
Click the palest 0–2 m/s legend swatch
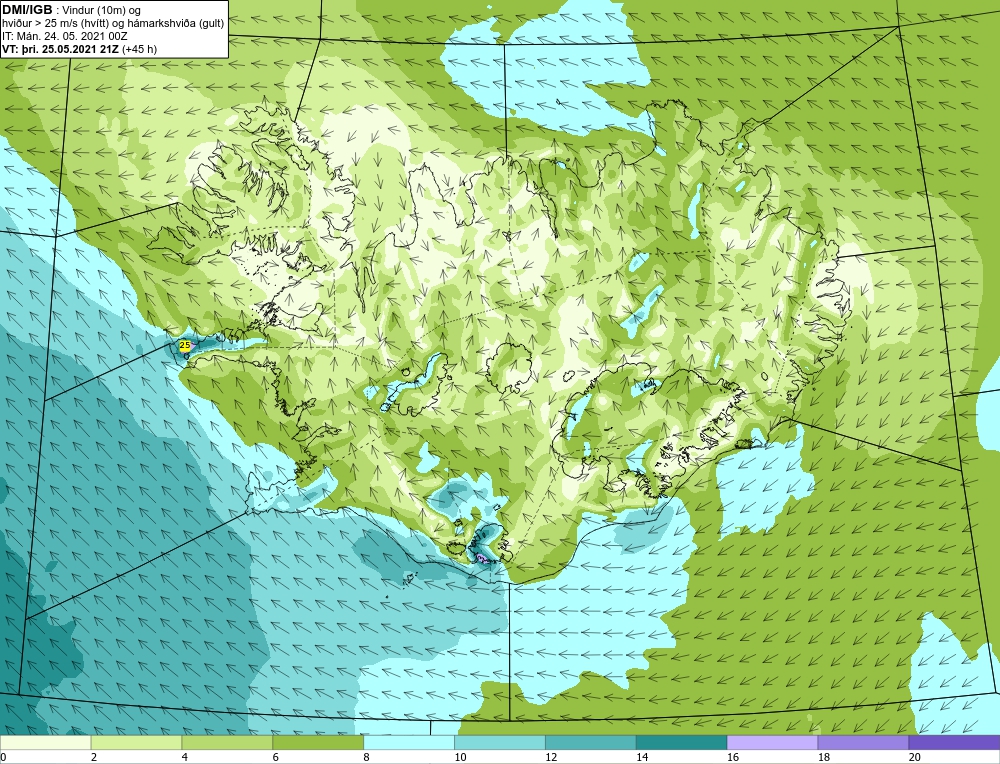[46, 743]
